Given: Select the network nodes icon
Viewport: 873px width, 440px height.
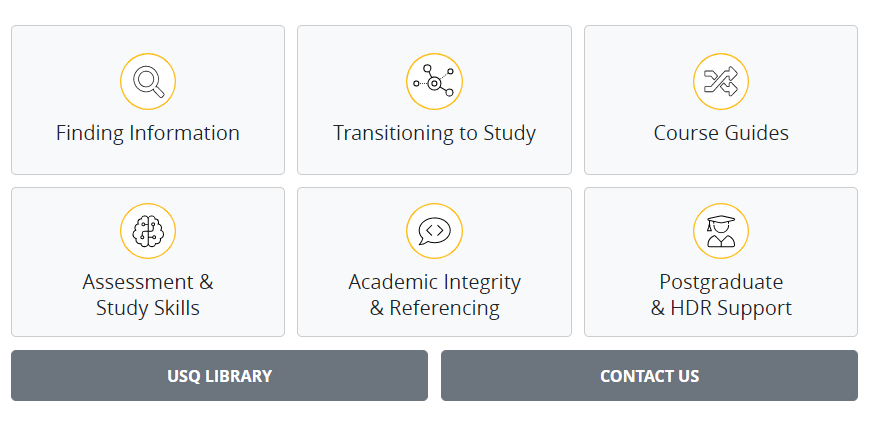Looking at the screenshot, I should coord(434,81).
